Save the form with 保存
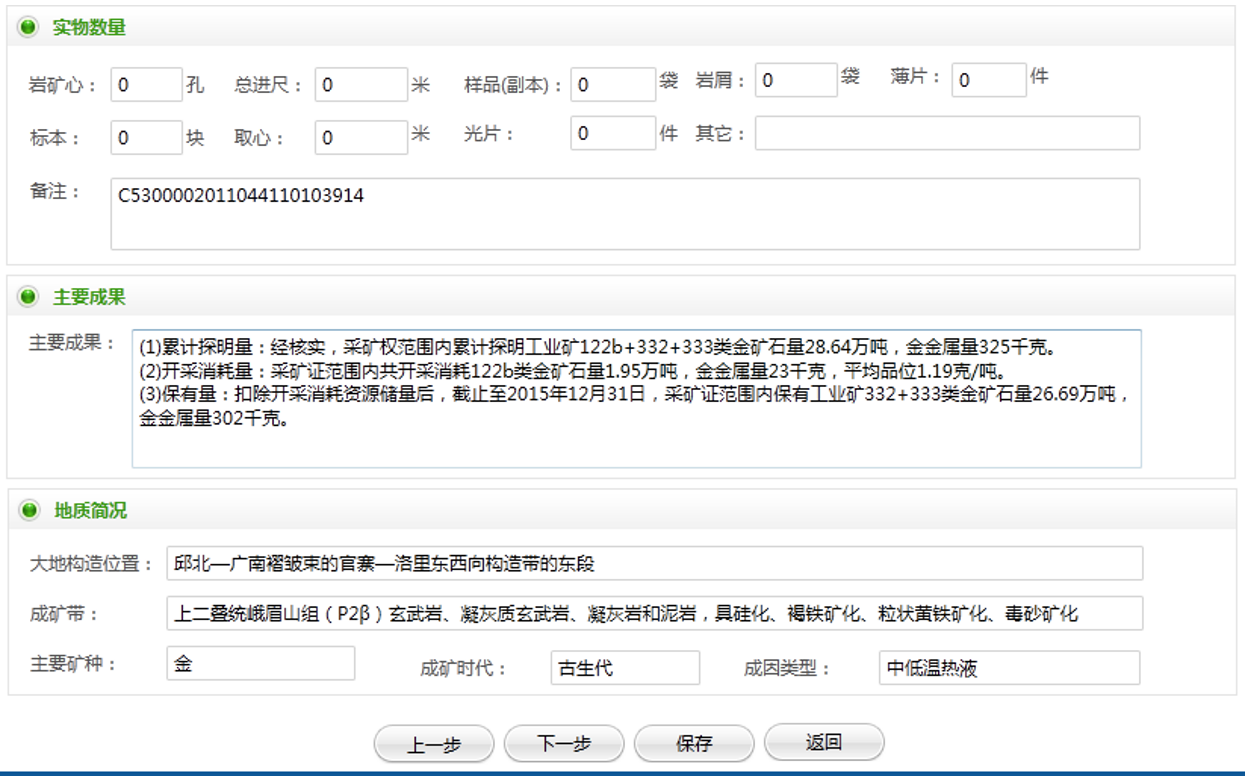 point(694,744)
